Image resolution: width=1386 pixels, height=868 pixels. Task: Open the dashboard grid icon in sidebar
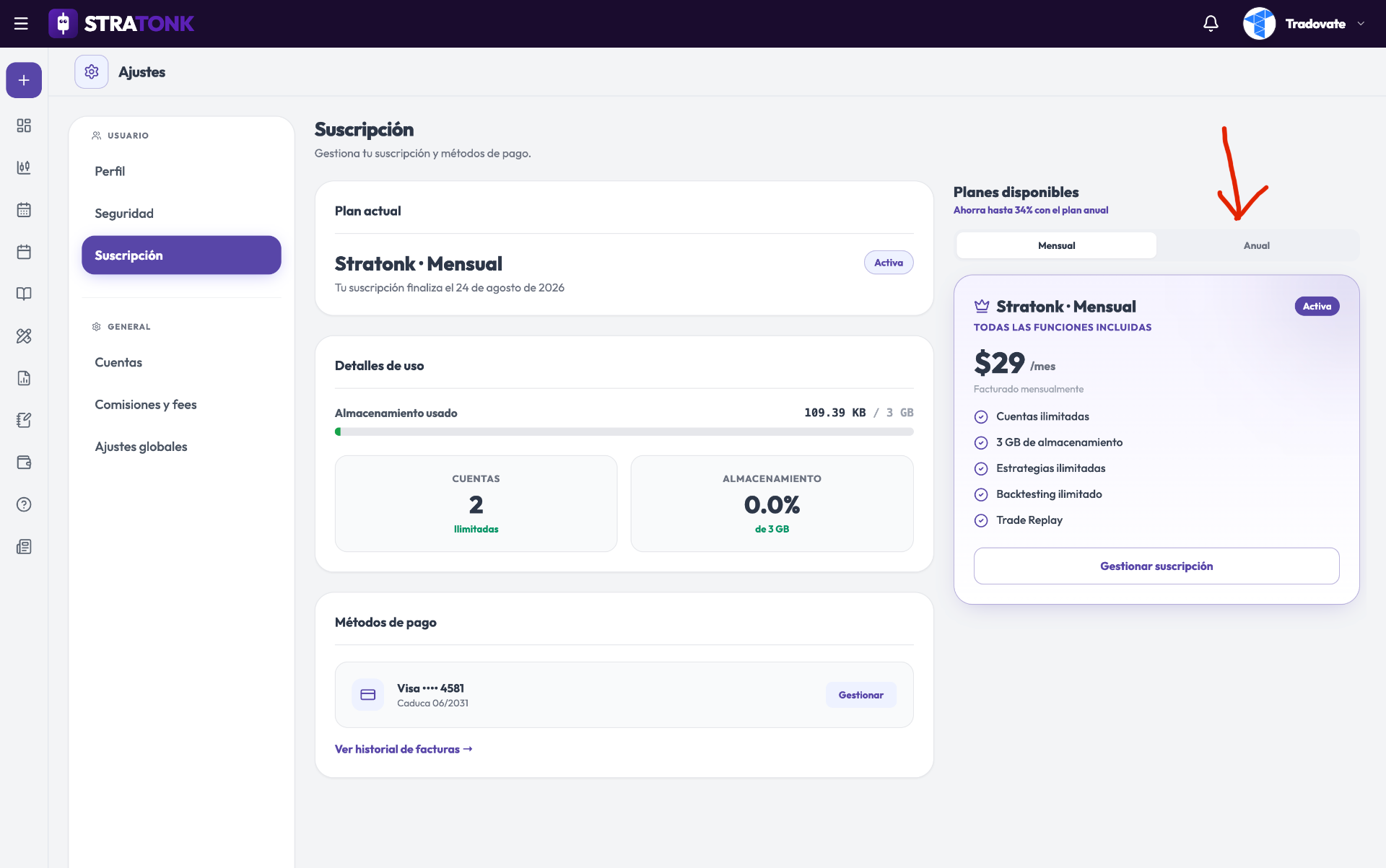(24, 126)
